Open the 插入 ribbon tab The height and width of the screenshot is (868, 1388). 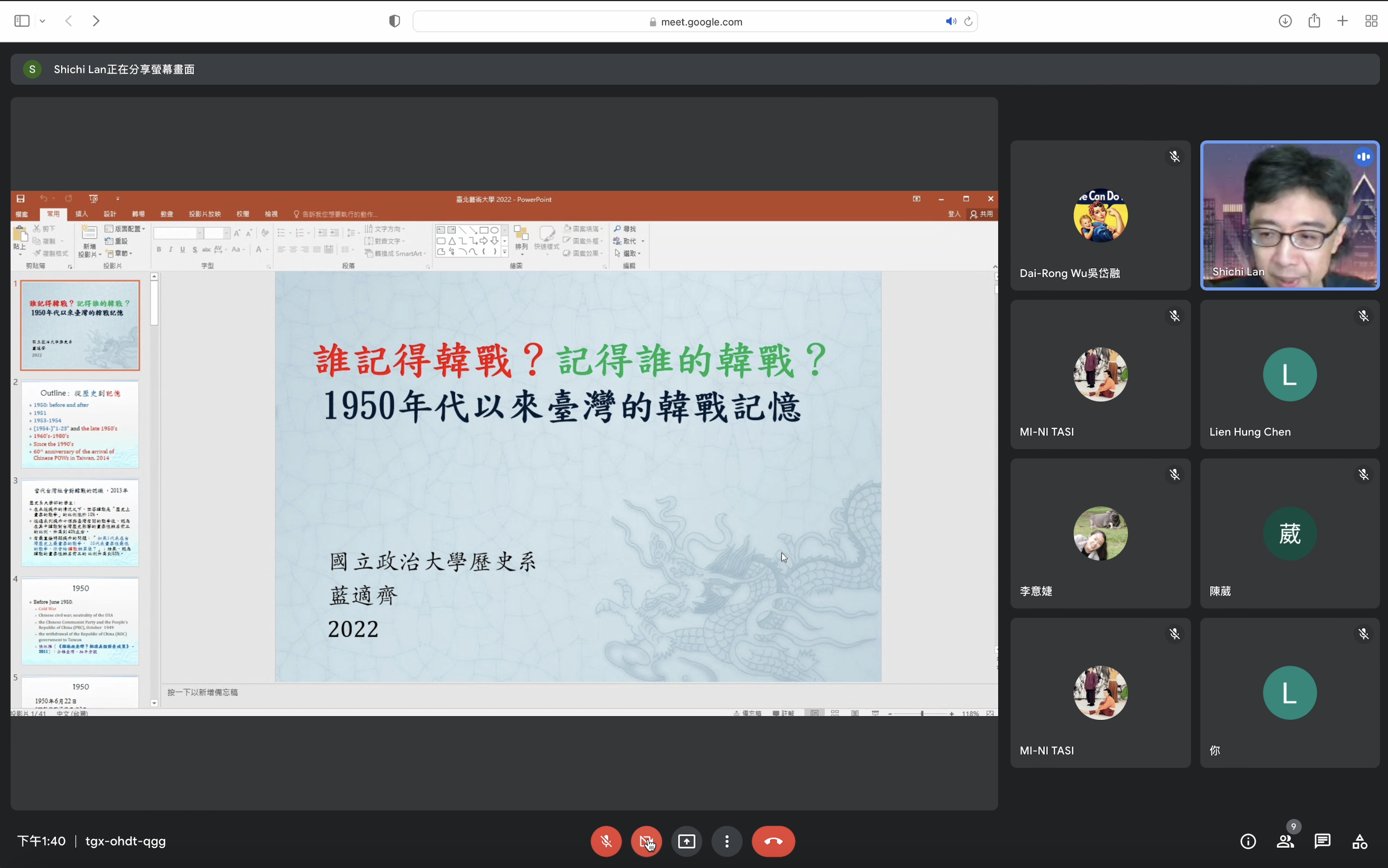[82, 213]
